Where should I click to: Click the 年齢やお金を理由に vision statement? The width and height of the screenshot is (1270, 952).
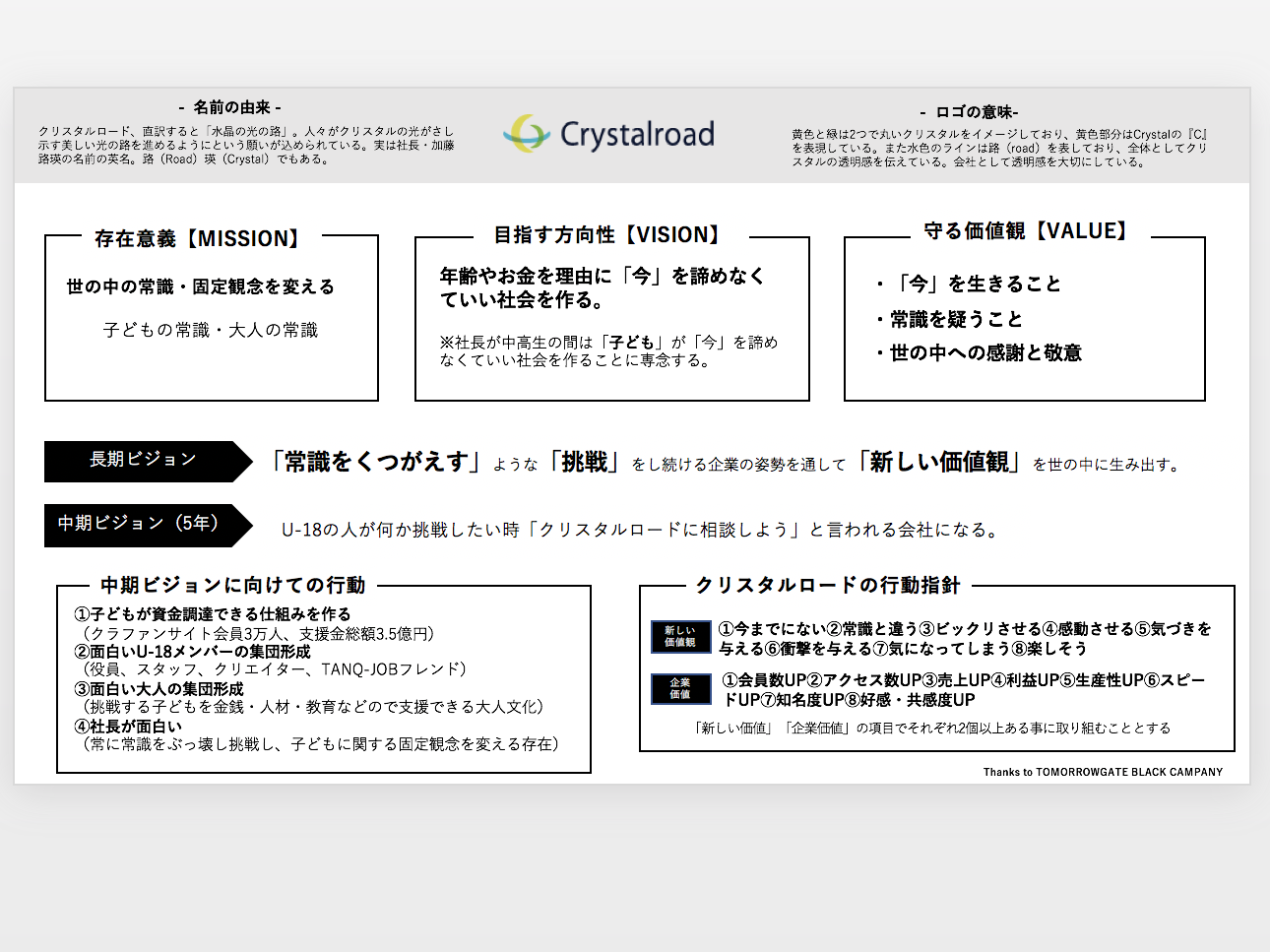point(603,287)
